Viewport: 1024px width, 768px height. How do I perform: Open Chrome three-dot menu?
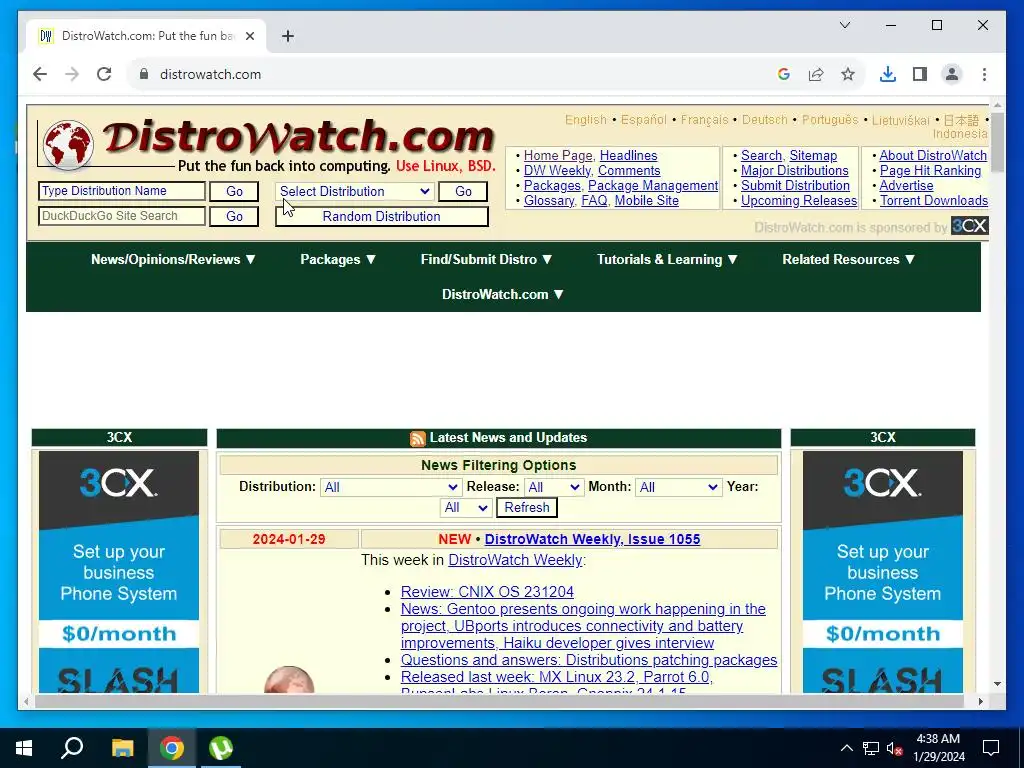[x=984, y=74]
